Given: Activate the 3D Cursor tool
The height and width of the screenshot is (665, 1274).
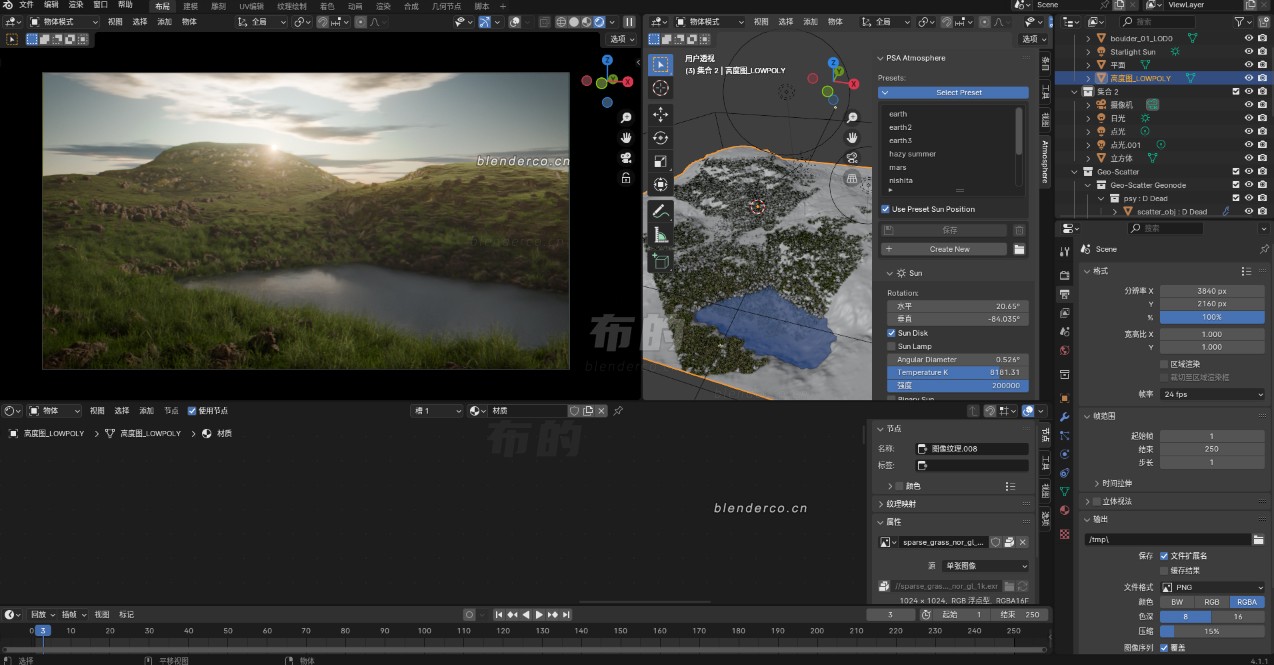Looking at the screenshot, I should coord(661,88).
